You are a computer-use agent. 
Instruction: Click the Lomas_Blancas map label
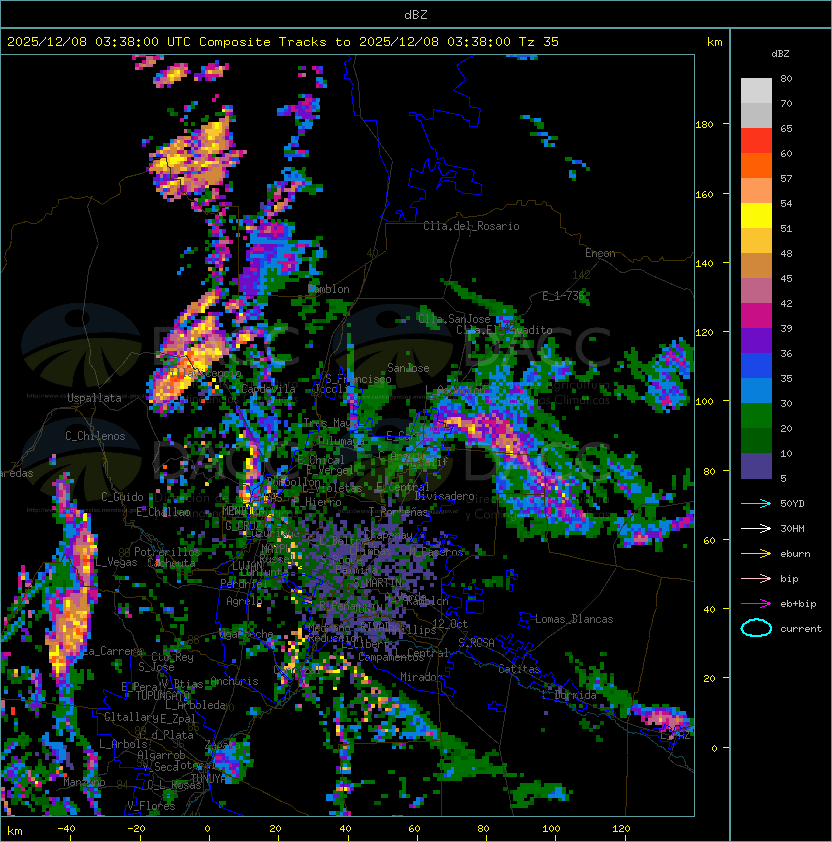[x=574, y=619]
